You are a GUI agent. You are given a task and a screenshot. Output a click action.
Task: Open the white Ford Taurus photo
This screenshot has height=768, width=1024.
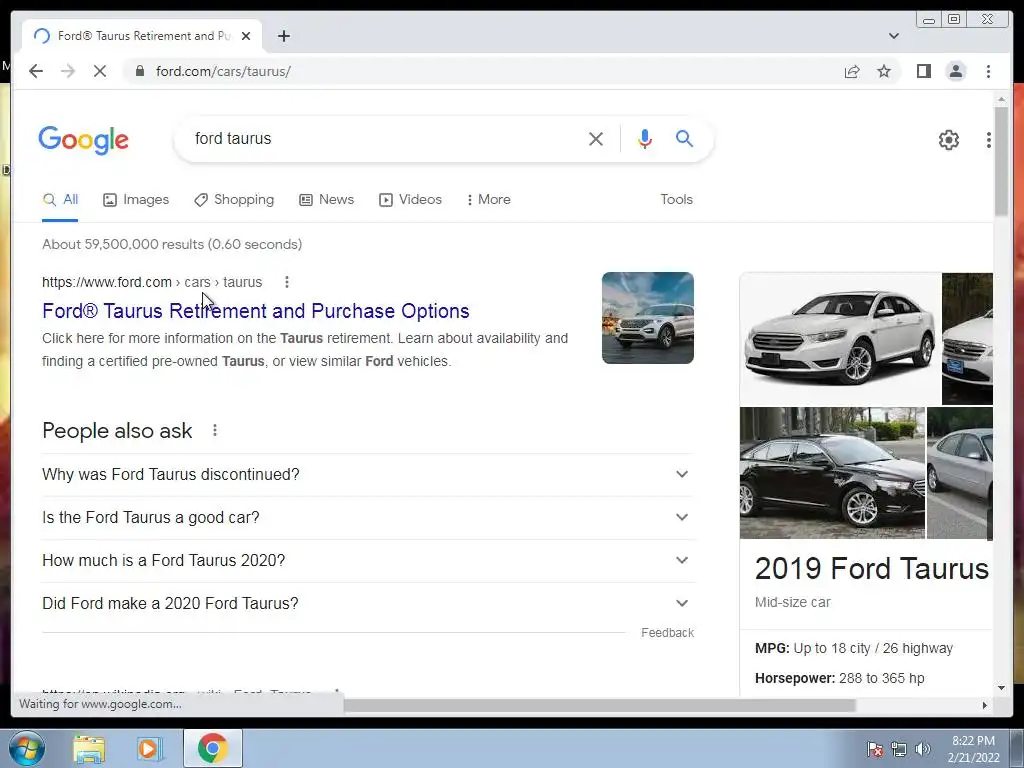pyautogui.click(x=840, y=338)
